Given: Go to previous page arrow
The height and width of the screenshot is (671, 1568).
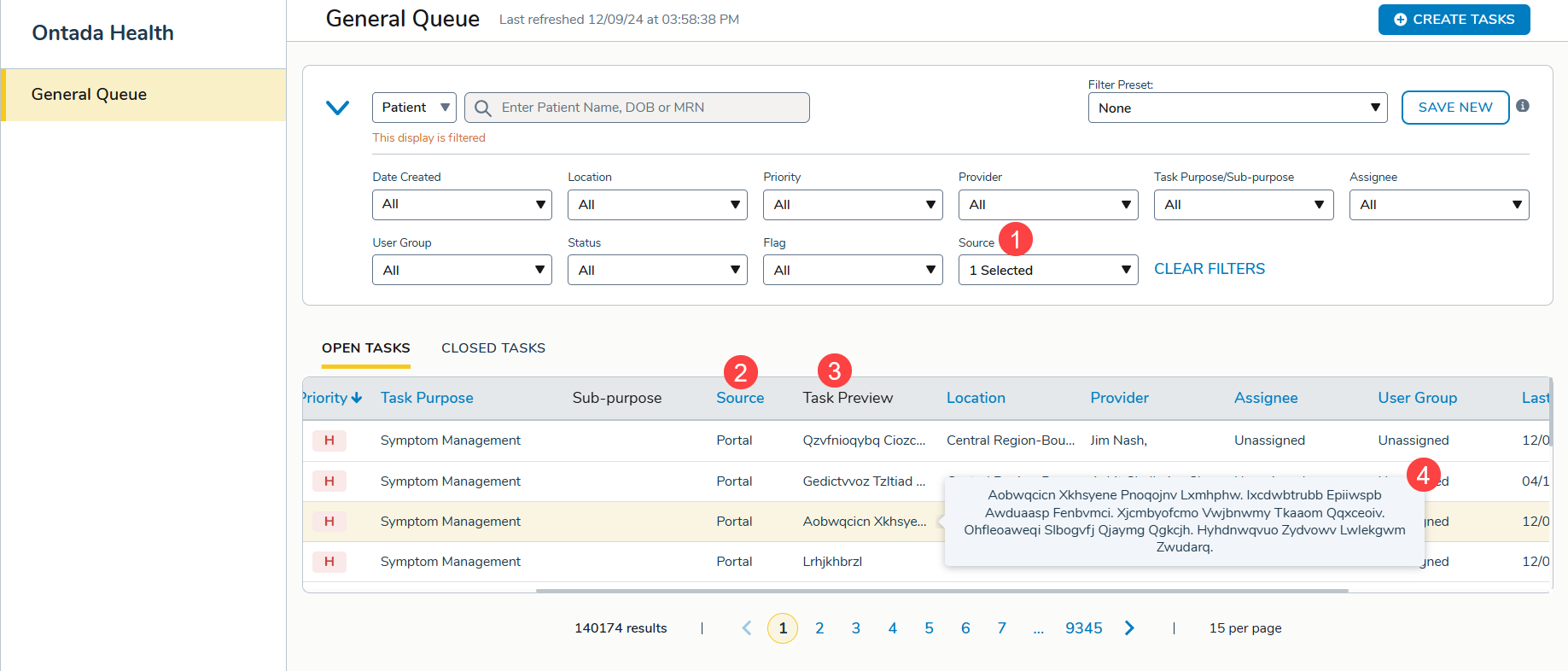Looking at the screenshot, I should point(747,628).
